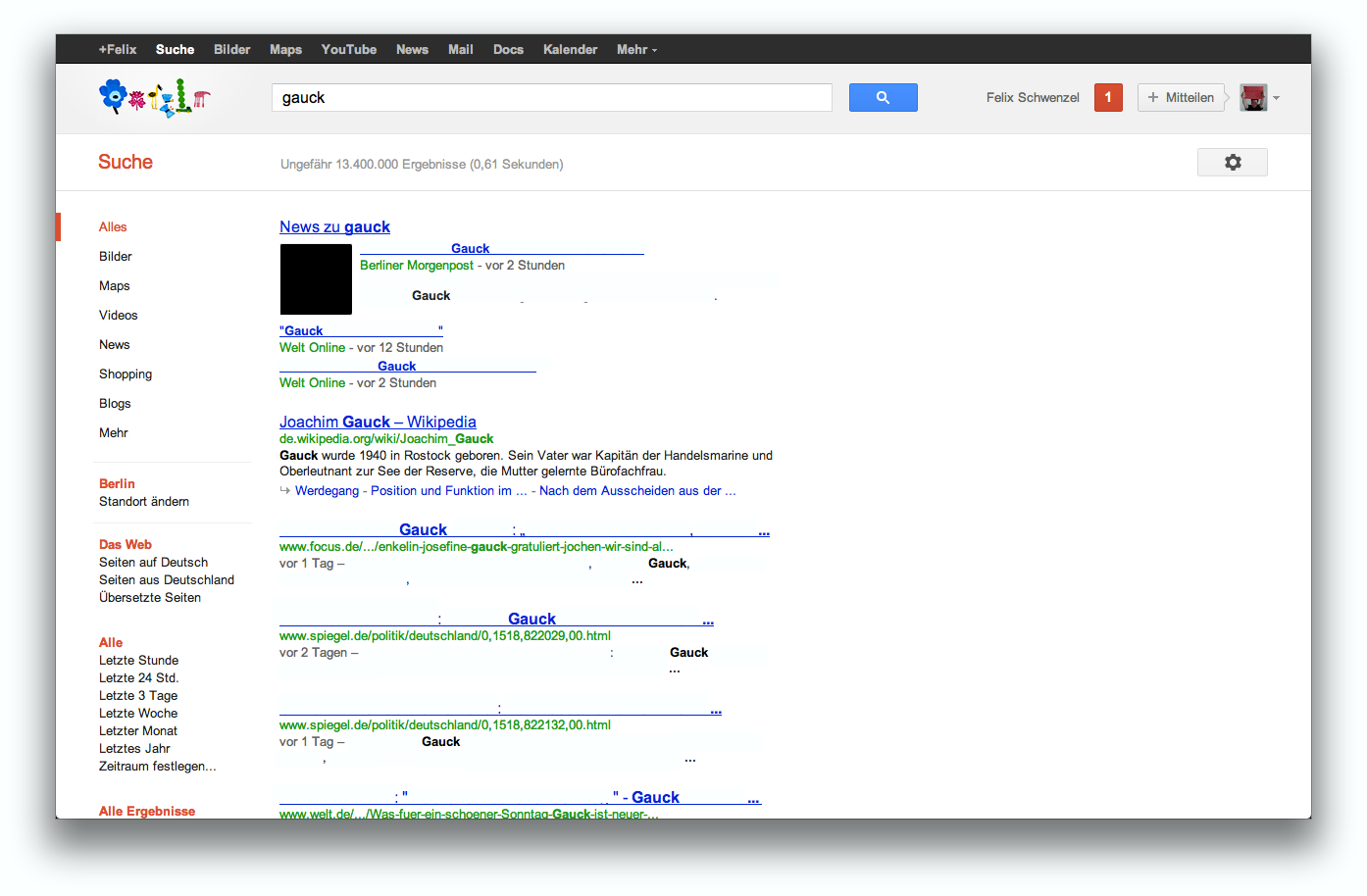Open News in the top navigation bar

point(412,49)
